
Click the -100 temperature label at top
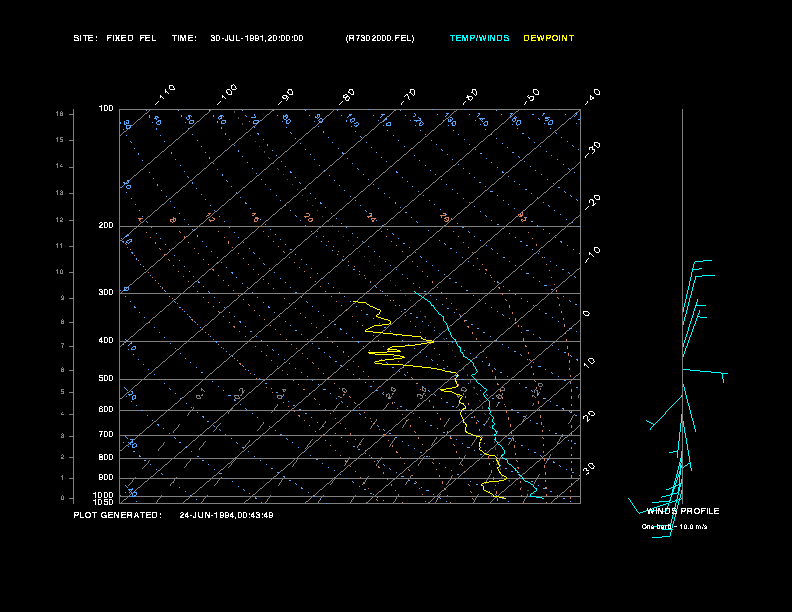(227, 95)
